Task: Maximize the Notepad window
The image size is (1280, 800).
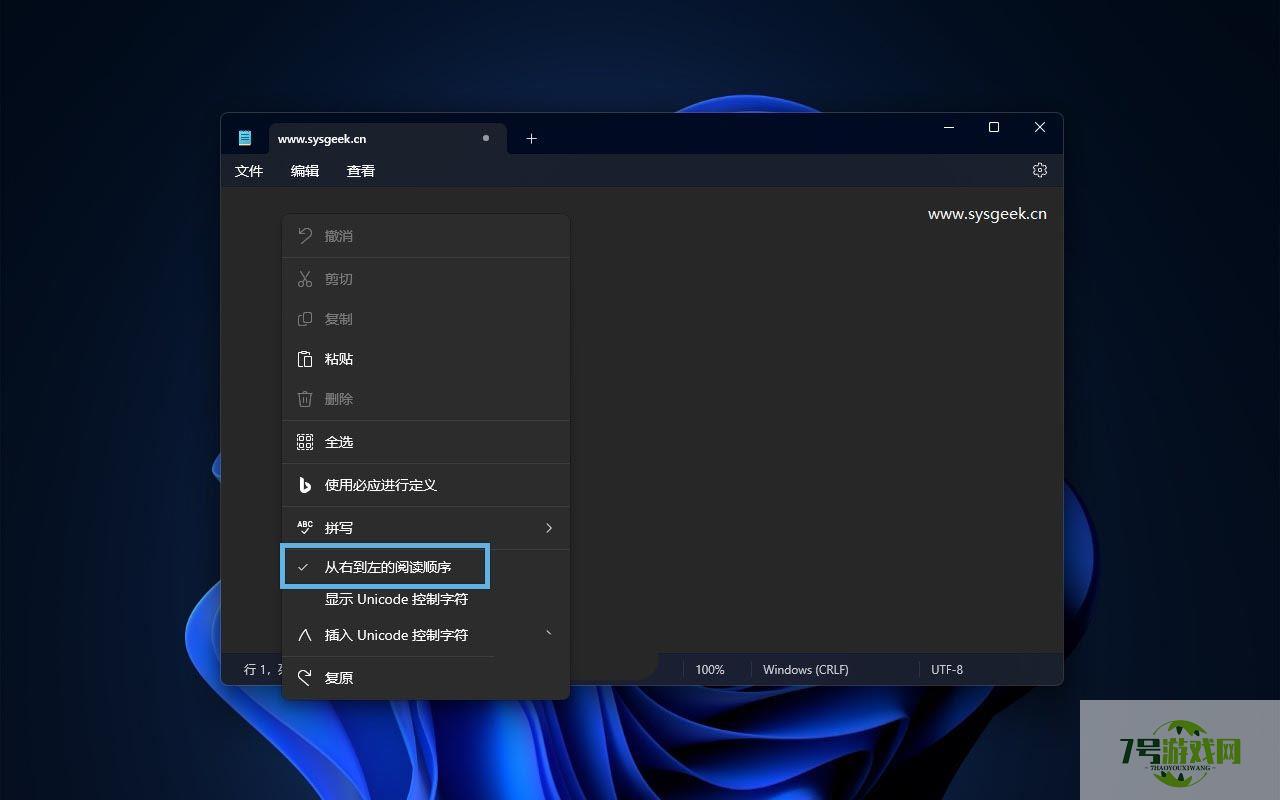Action: [994, 127]
